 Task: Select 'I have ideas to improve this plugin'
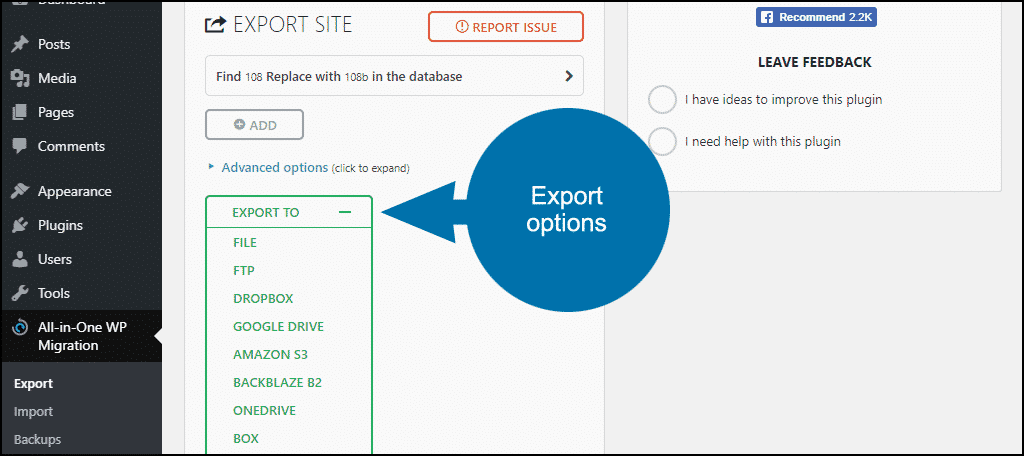[x=662, y=100]
